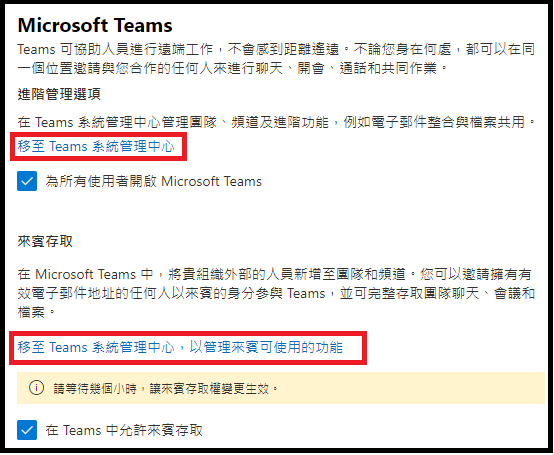Image resolution: width=554 pixels, height=455 pixels.
Task: Click the guest access description paragraph
Action: point(276,293)
